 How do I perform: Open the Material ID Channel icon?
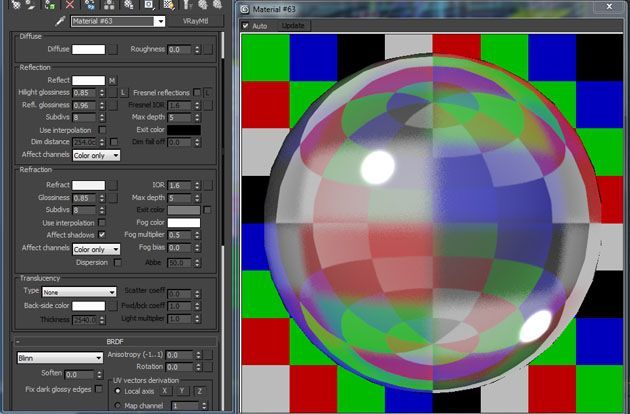point(149,4)
